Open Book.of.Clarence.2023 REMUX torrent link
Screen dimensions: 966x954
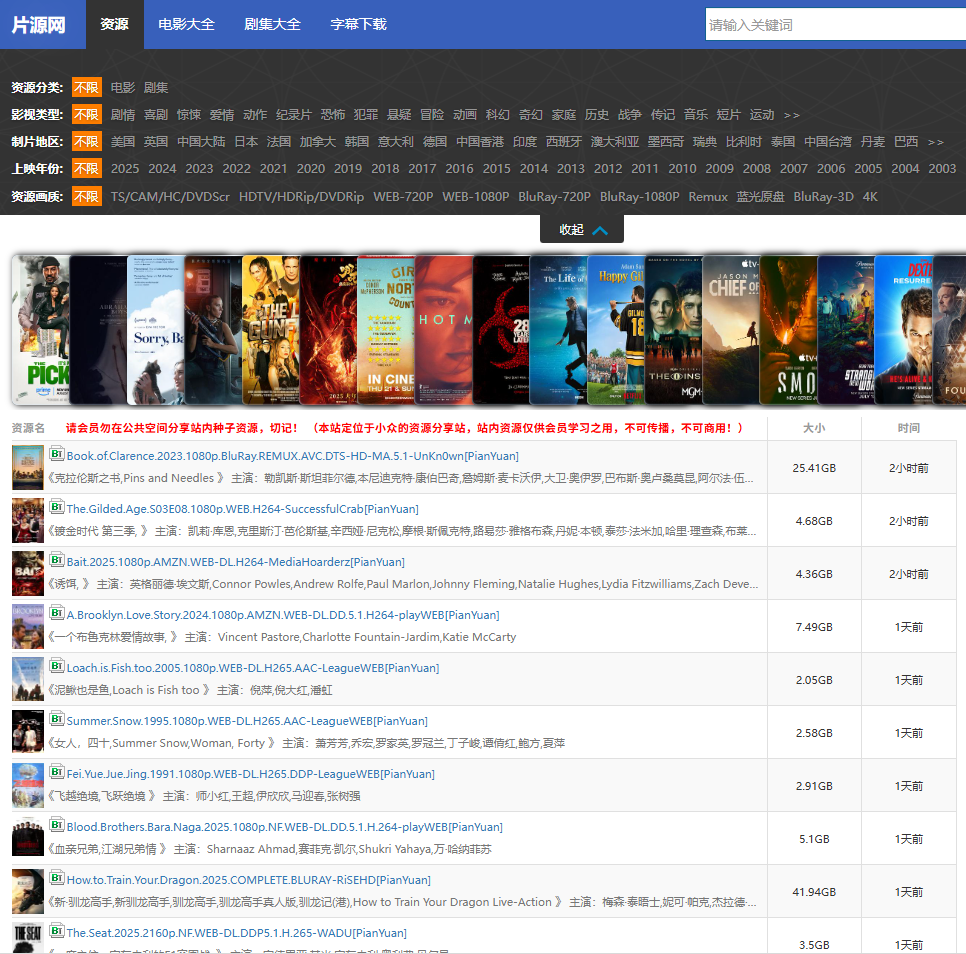[293, 456]
